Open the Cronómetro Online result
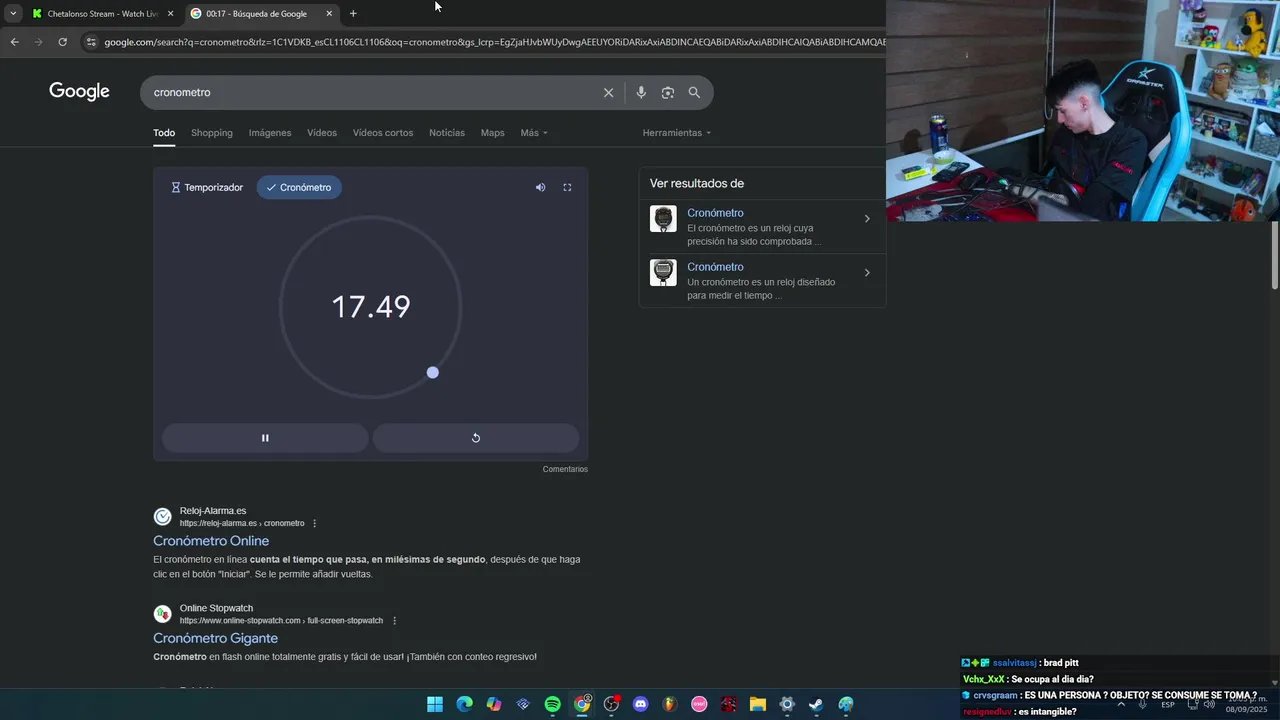Image resolution: width=1280 pixels, height=720 pixels. pos(211,541)
